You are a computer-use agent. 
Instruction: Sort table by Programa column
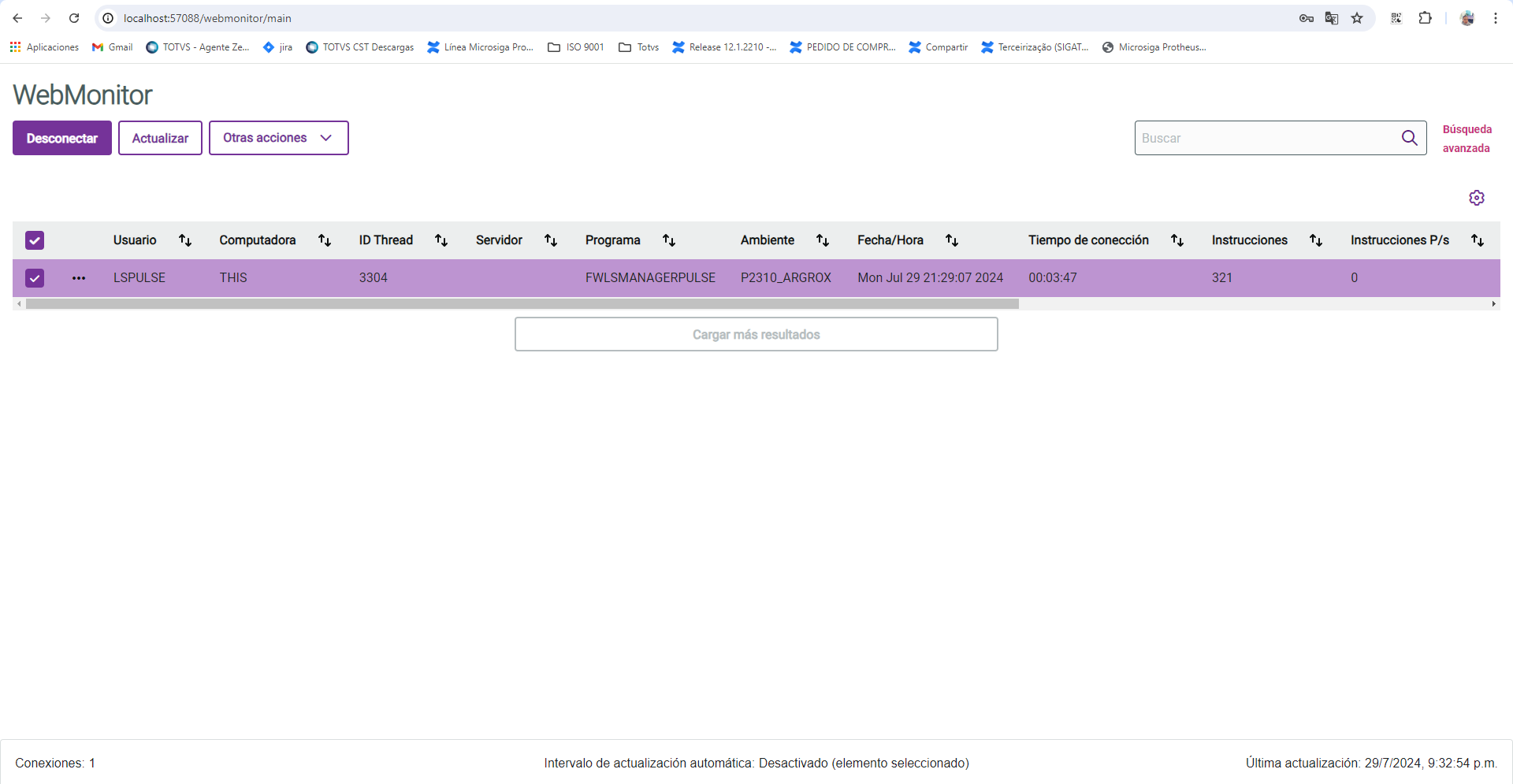point(669,240)
